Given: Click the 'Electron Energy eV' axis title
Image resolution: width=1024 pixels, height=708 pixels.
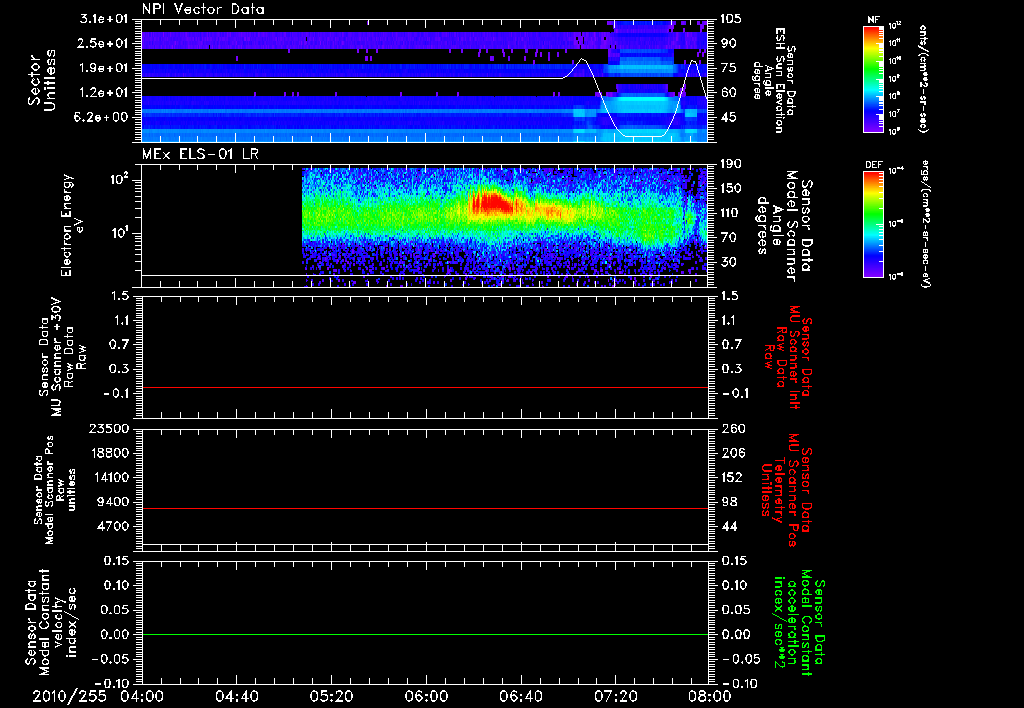Looking at the screenshot, I should [73, 225].
